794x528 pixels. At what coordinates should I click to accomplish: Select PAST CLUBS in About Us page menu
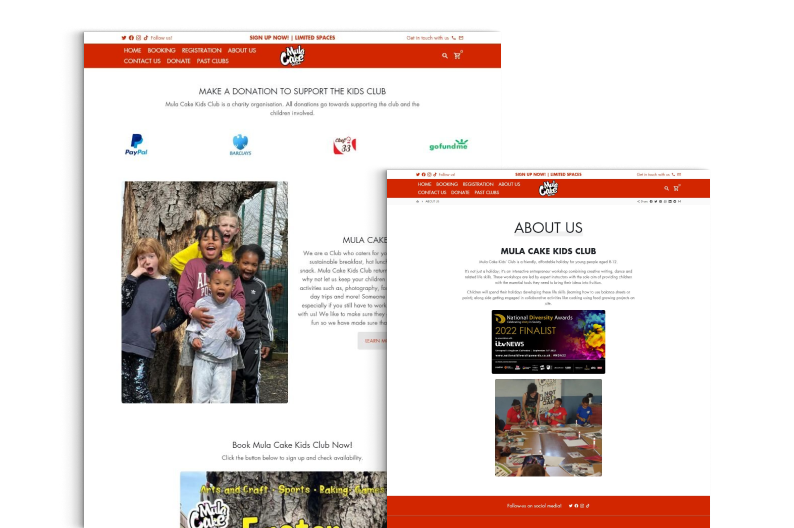487,192
